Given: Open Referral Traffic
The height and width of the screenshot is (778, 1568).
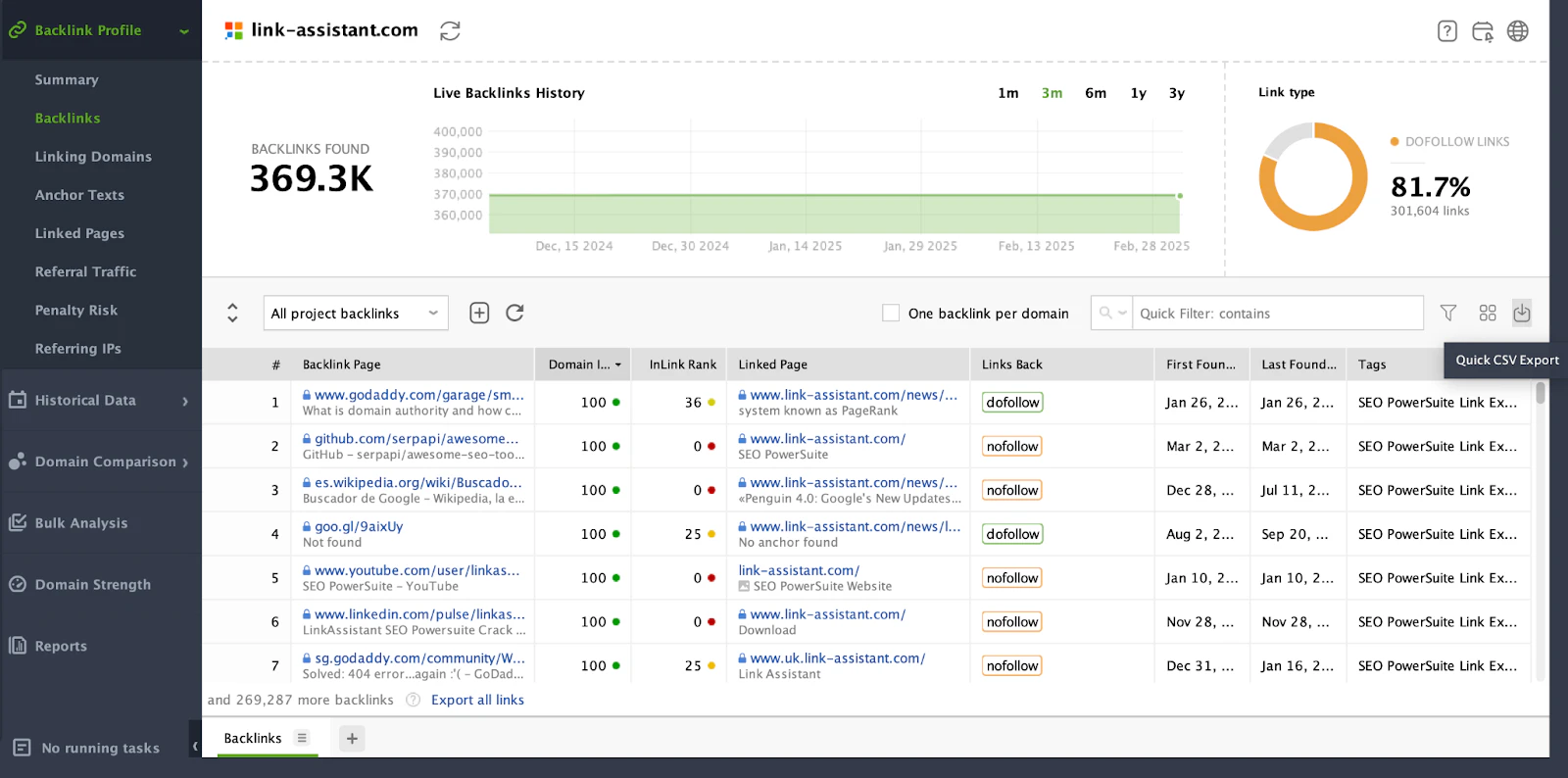Looking at the screenshot, I should (85, 271).
